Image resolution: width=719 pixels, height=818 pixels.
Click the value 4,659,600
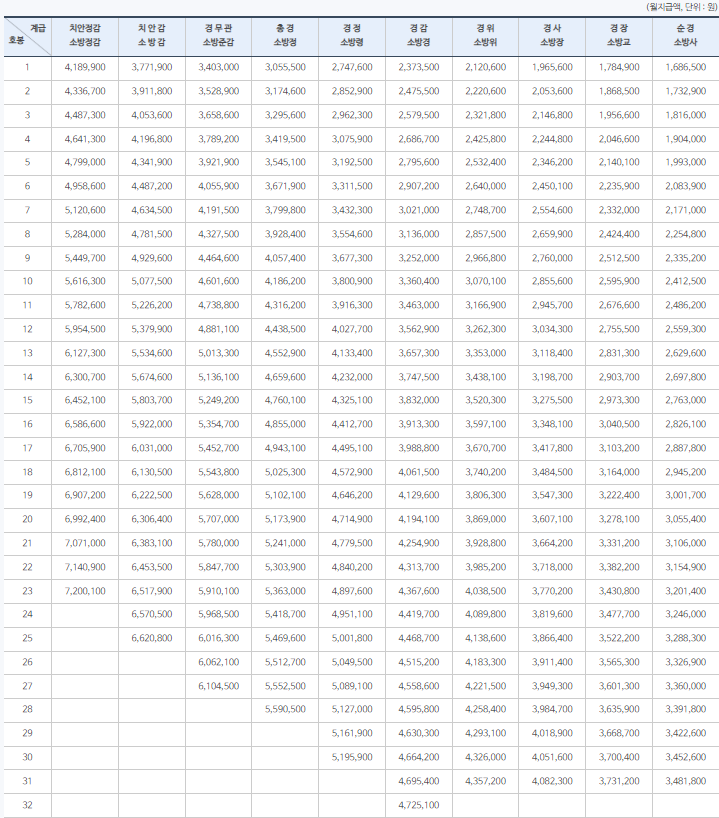285,377
